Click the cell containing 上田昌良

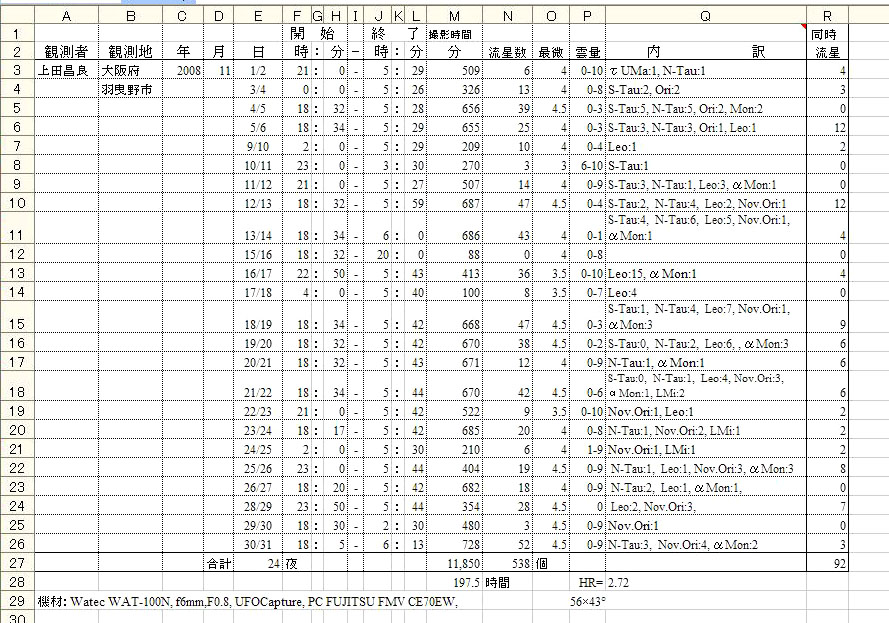(66, 71)
